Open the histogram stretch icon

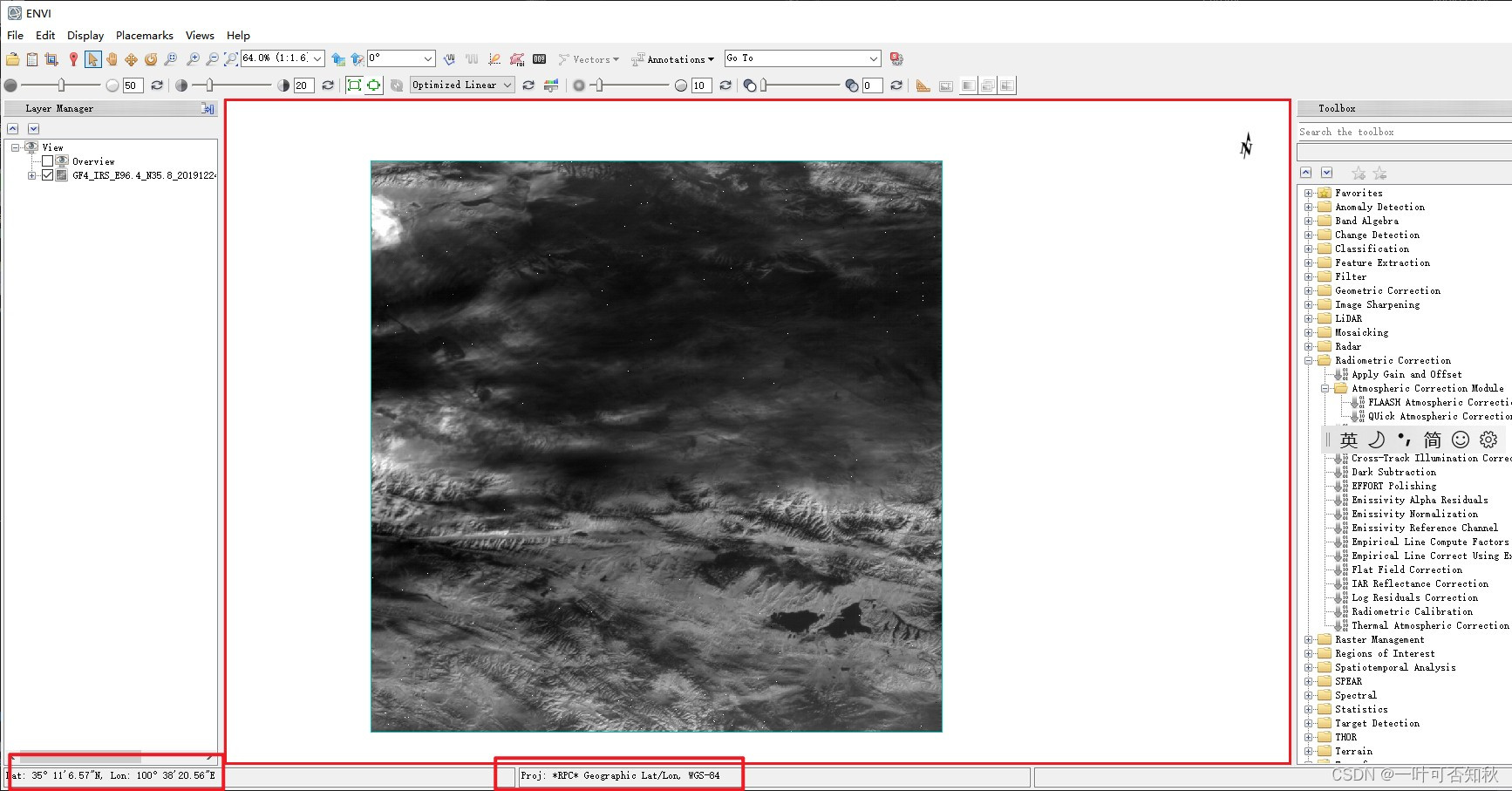[551, 85]
